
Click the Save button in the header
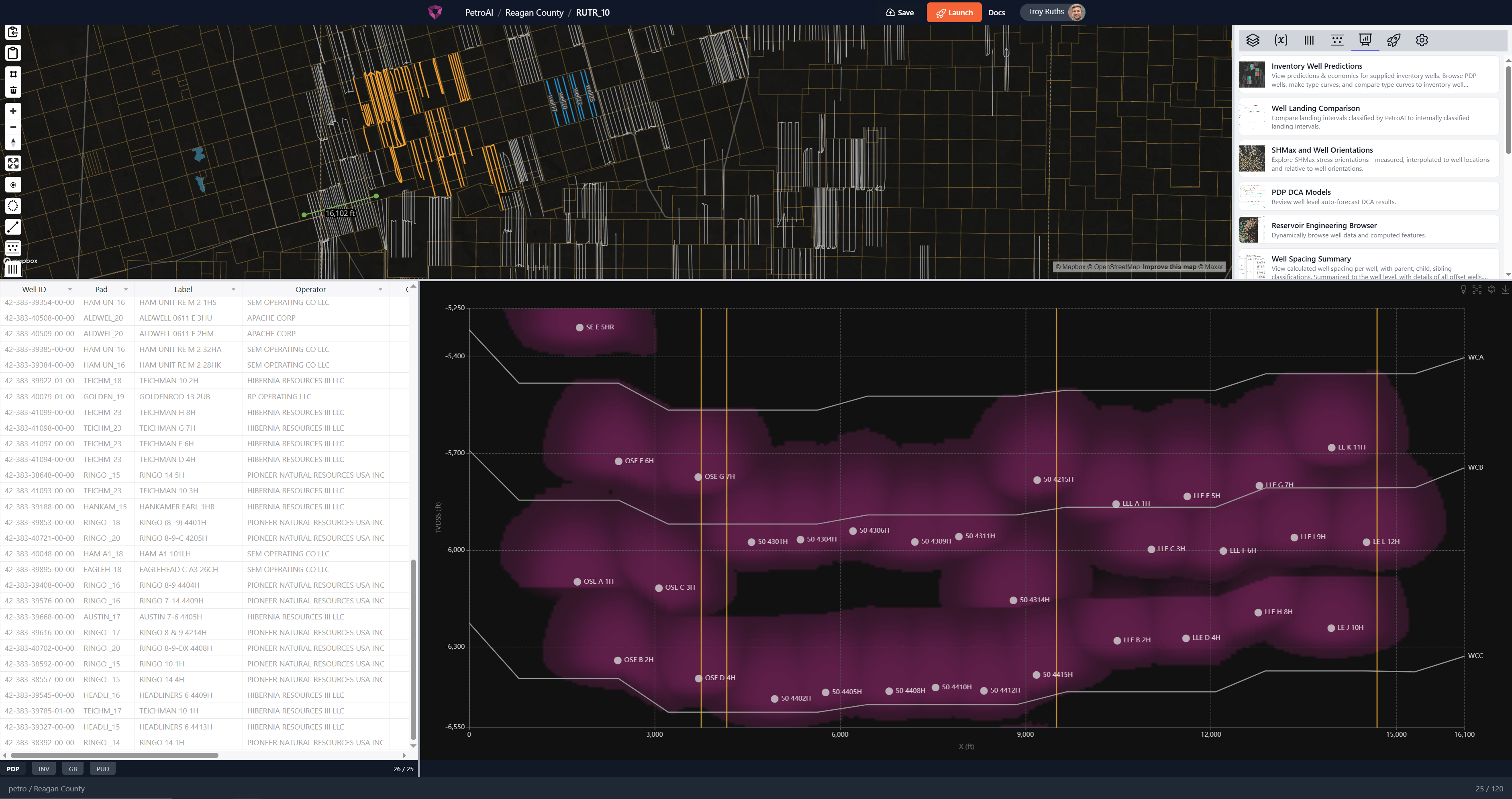click(x=899, y=12)
